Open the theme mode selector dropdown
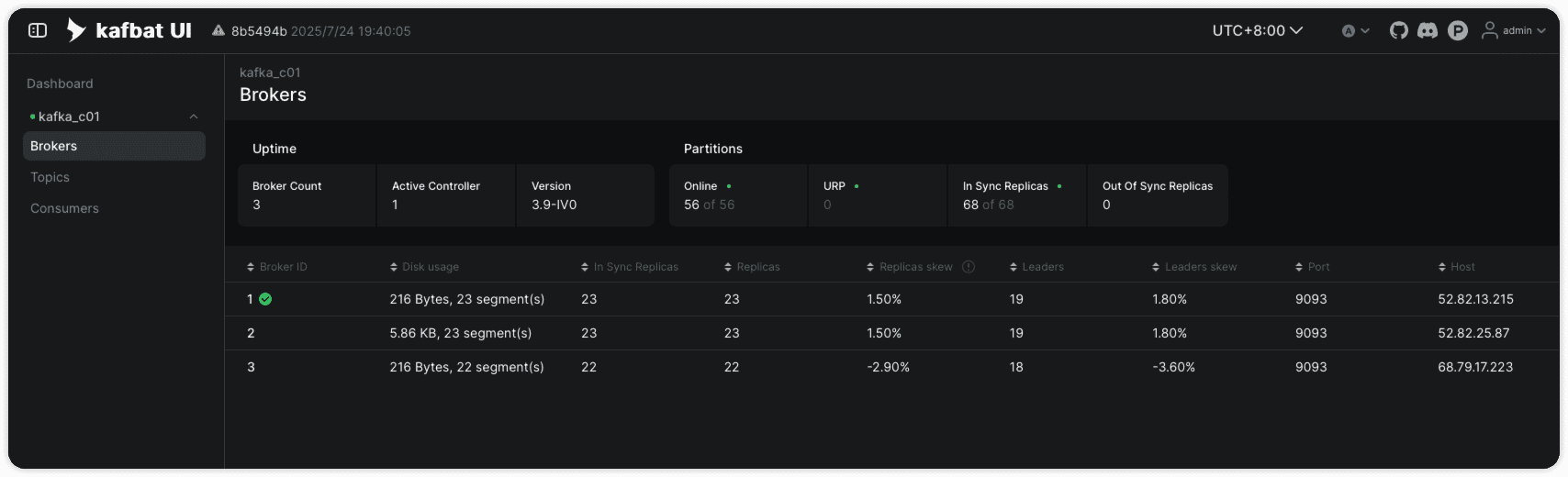1568x477 pixels. coord(1355,31)
